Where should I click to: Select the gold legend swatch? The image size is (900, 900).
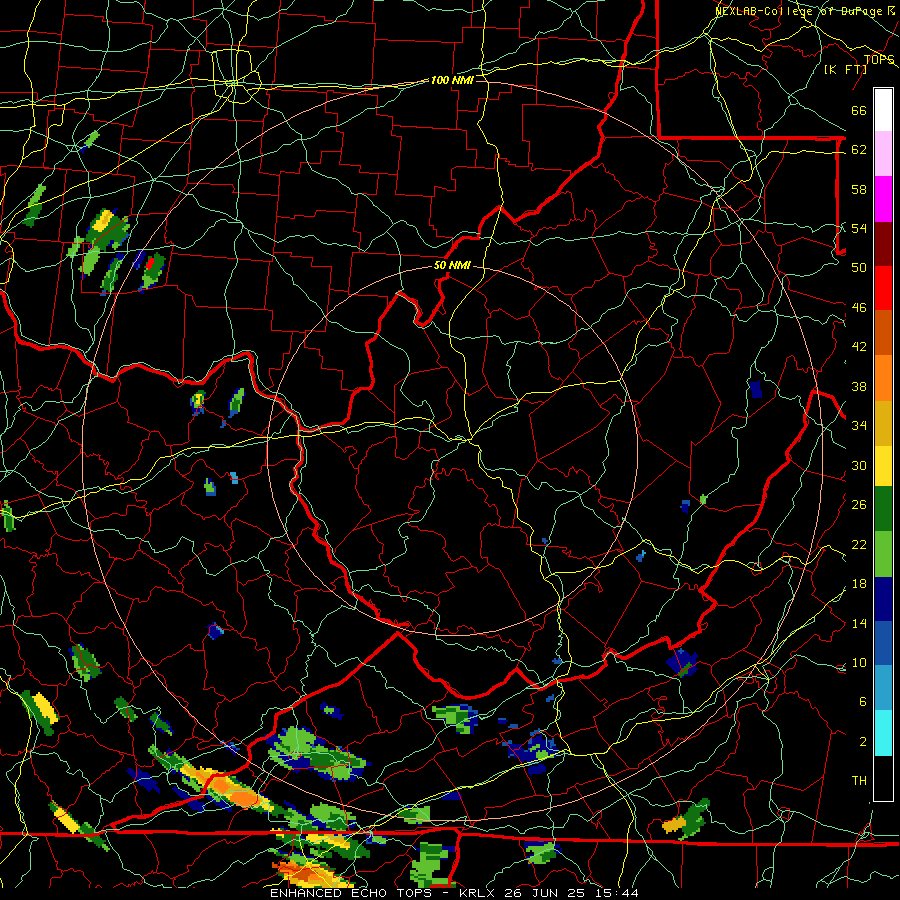(x=883, y=423)
